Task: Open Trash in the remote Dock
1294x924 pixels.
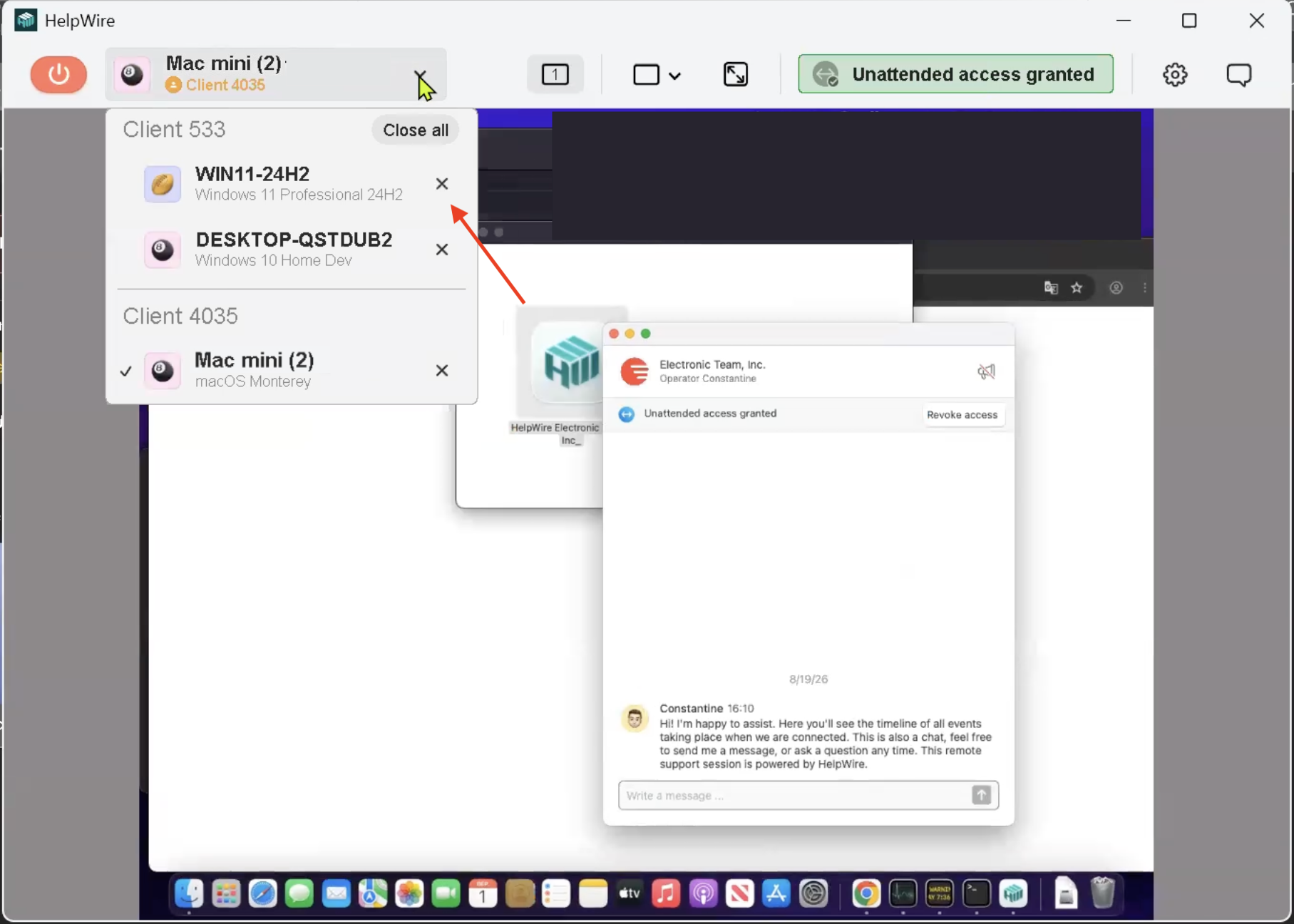Action: click(1103, 893)
